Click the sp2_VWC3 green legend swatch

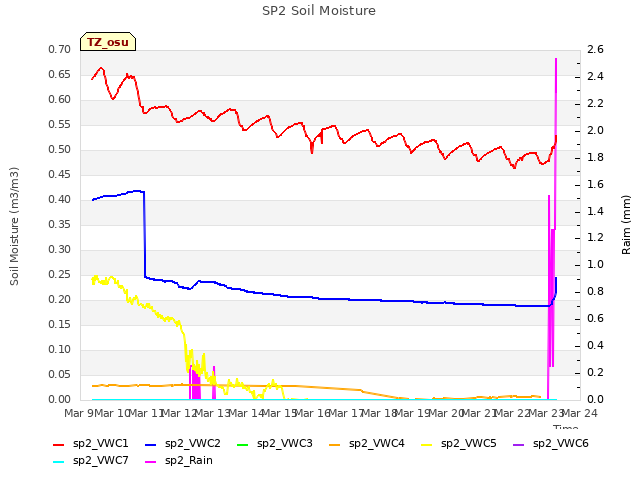pos(242,444)
